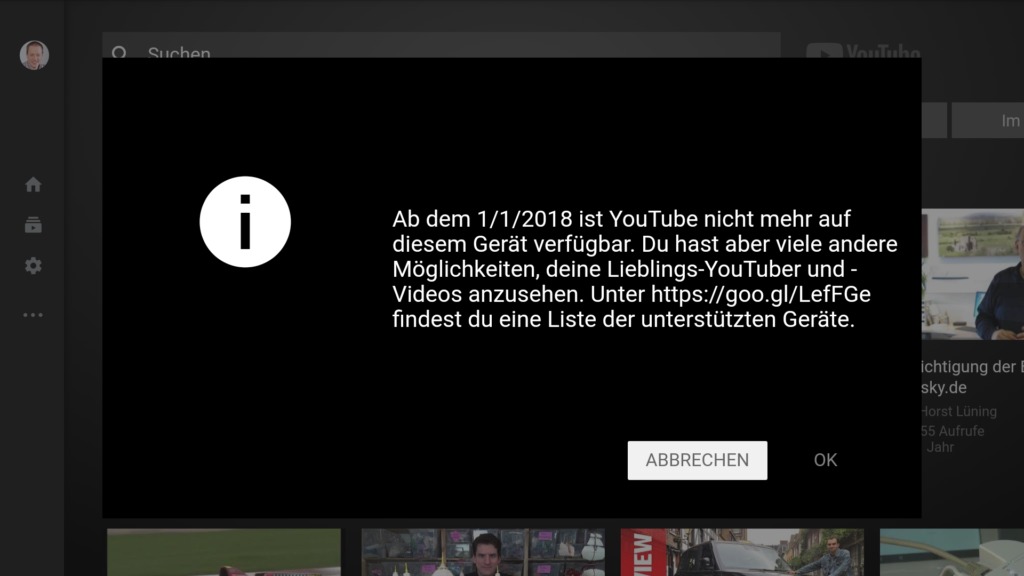
Task: Click the '55 Aufrufe' view count text
Action: tap(953, 431)
